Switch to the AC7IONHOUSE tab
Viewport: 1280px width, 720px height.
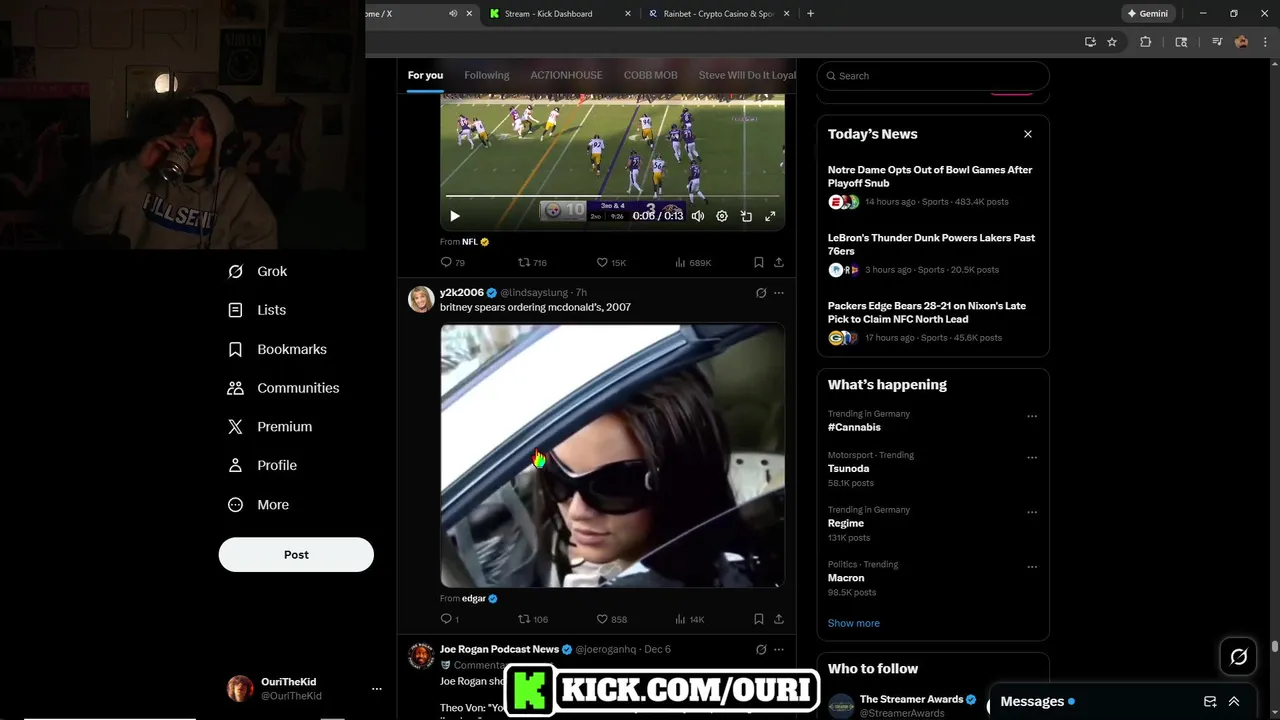pyautogui.click(x=566, y=75)
